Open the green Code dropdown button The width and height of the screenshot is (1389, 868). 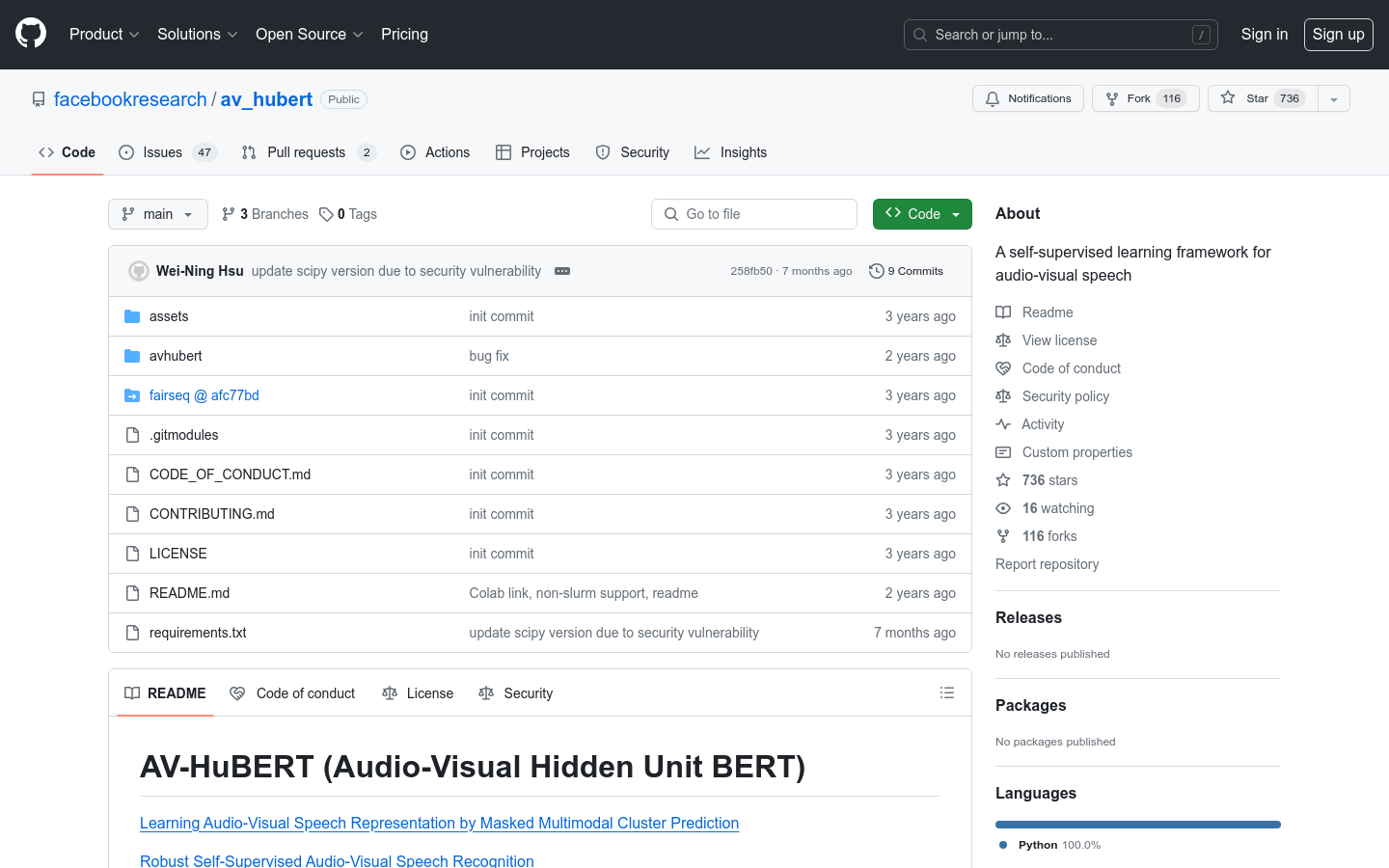point(922,214)
